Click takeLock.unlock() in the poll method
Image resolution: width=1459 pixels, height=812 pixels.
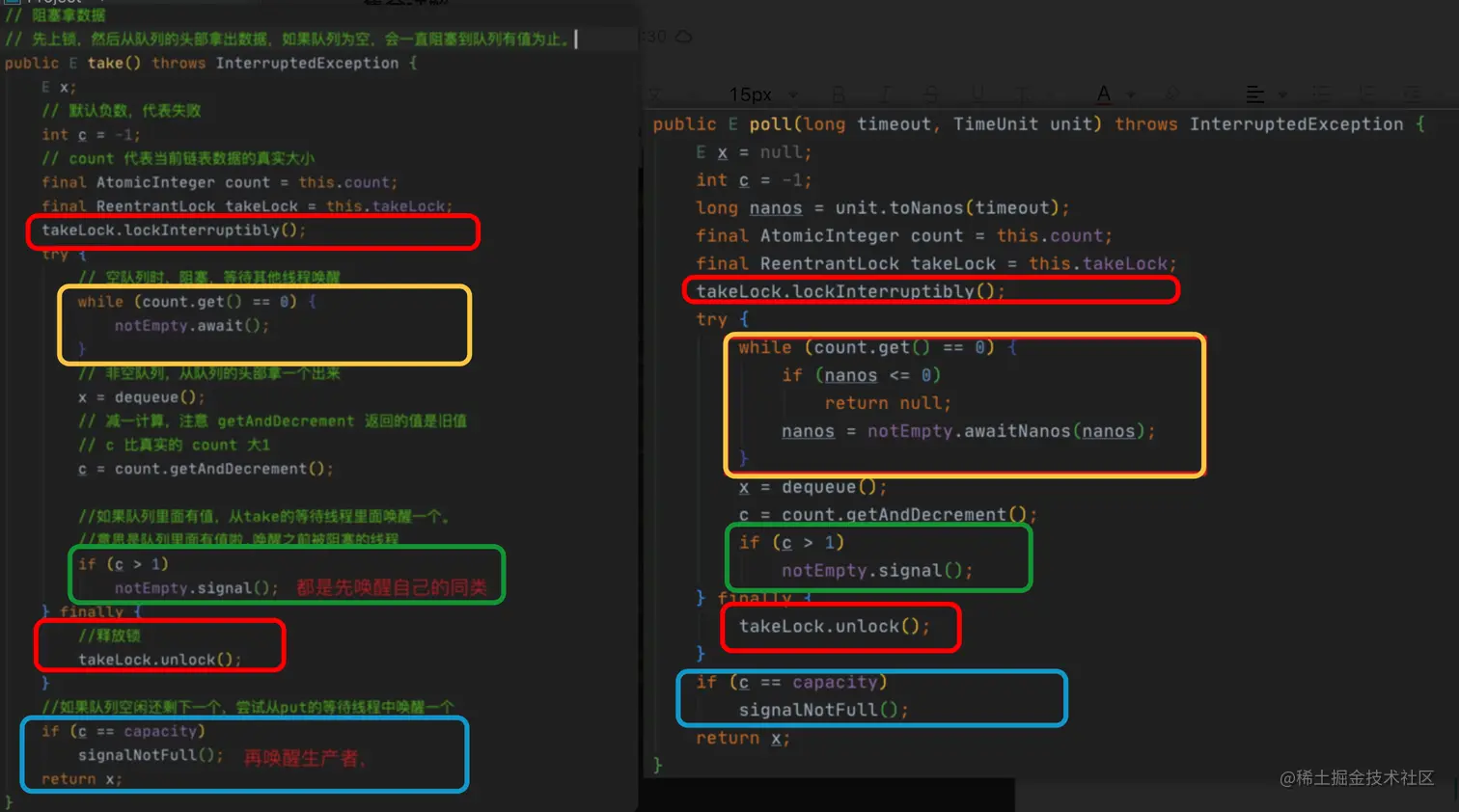pyautogui.click(x=835, y=627)
